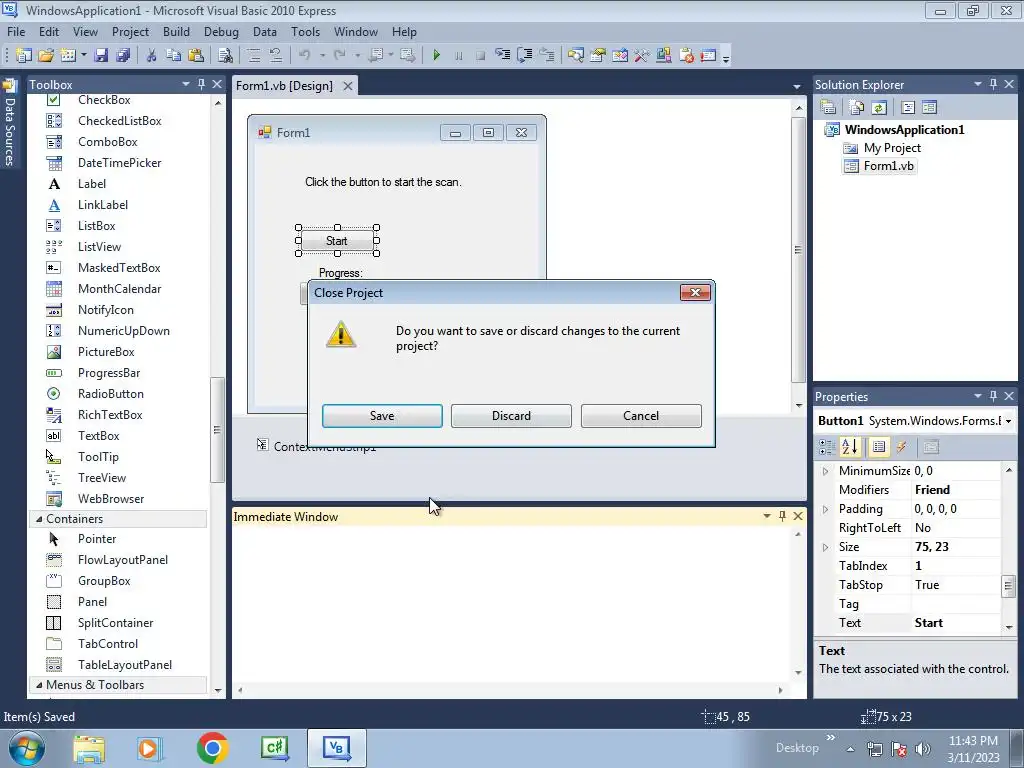
Task: Open the Project menu
Action: click(130, 31)
